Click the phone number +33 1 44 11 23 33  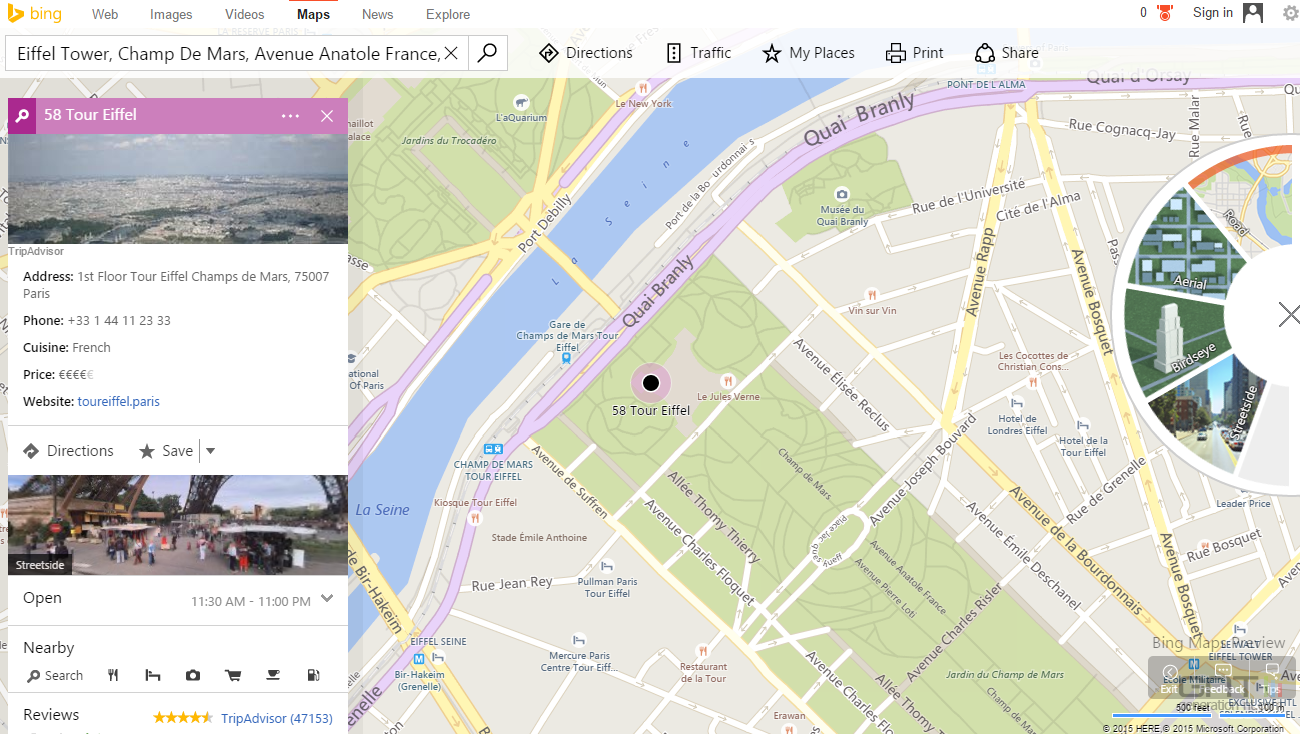(119, 321)
